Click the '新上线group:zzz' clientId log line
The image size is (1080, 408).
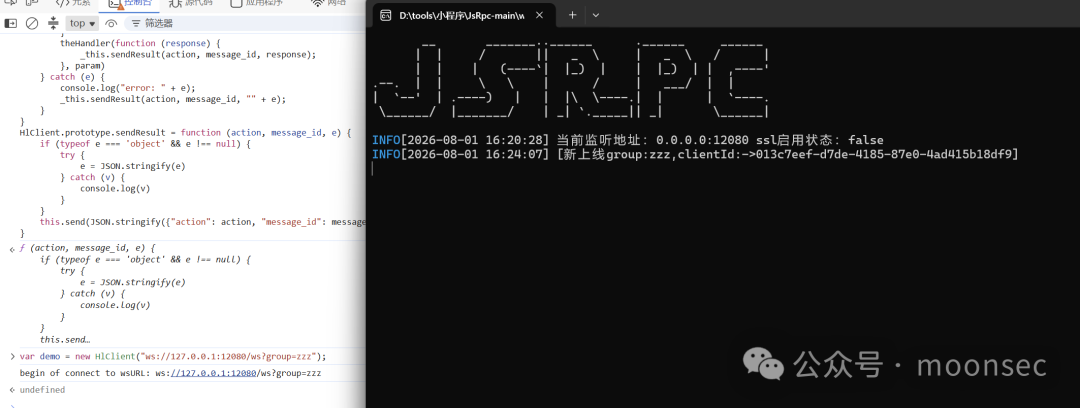(x=695, y=154)
